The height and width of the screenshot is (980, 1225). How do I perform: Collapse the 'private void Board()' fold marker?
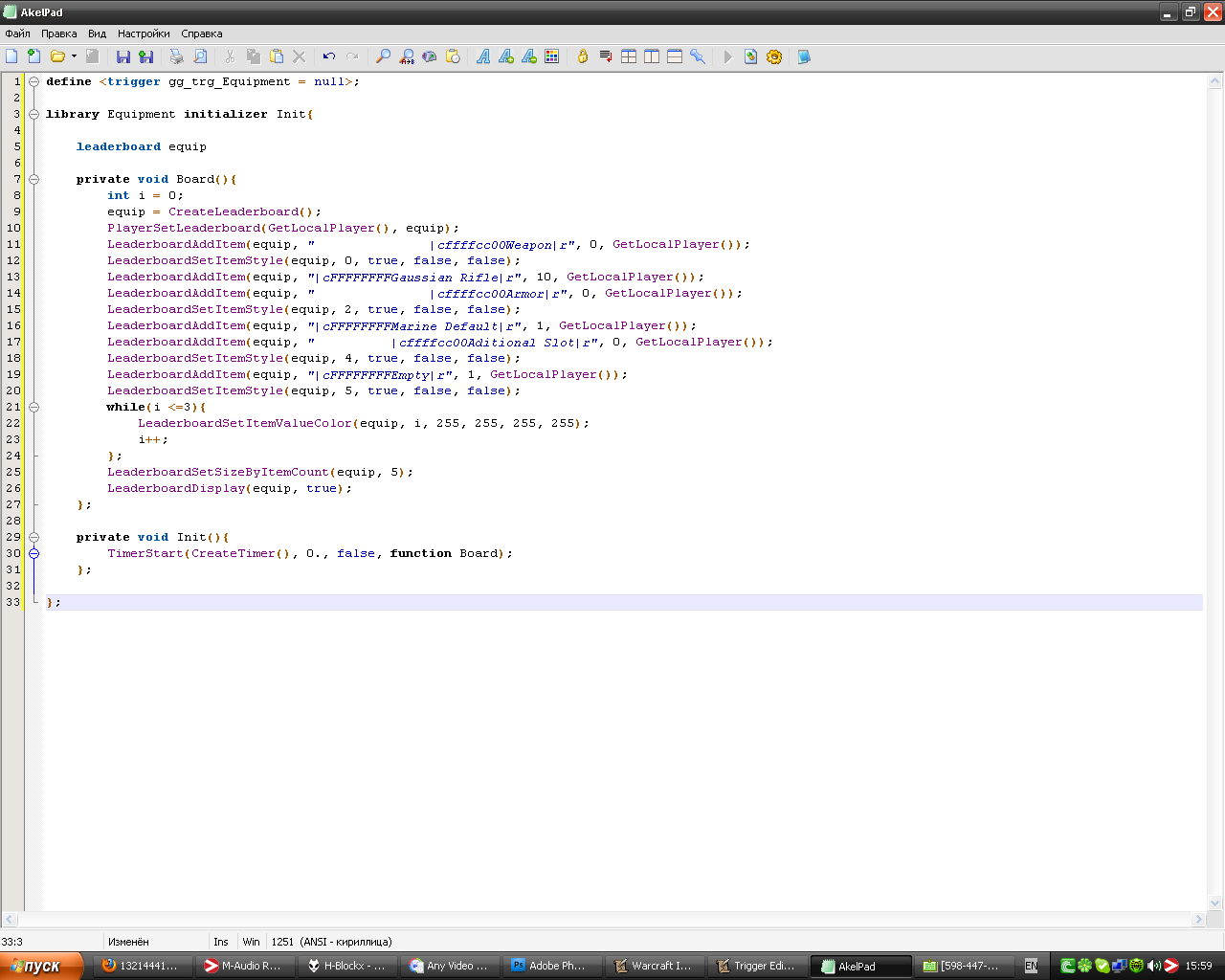(x=33, y=179)
